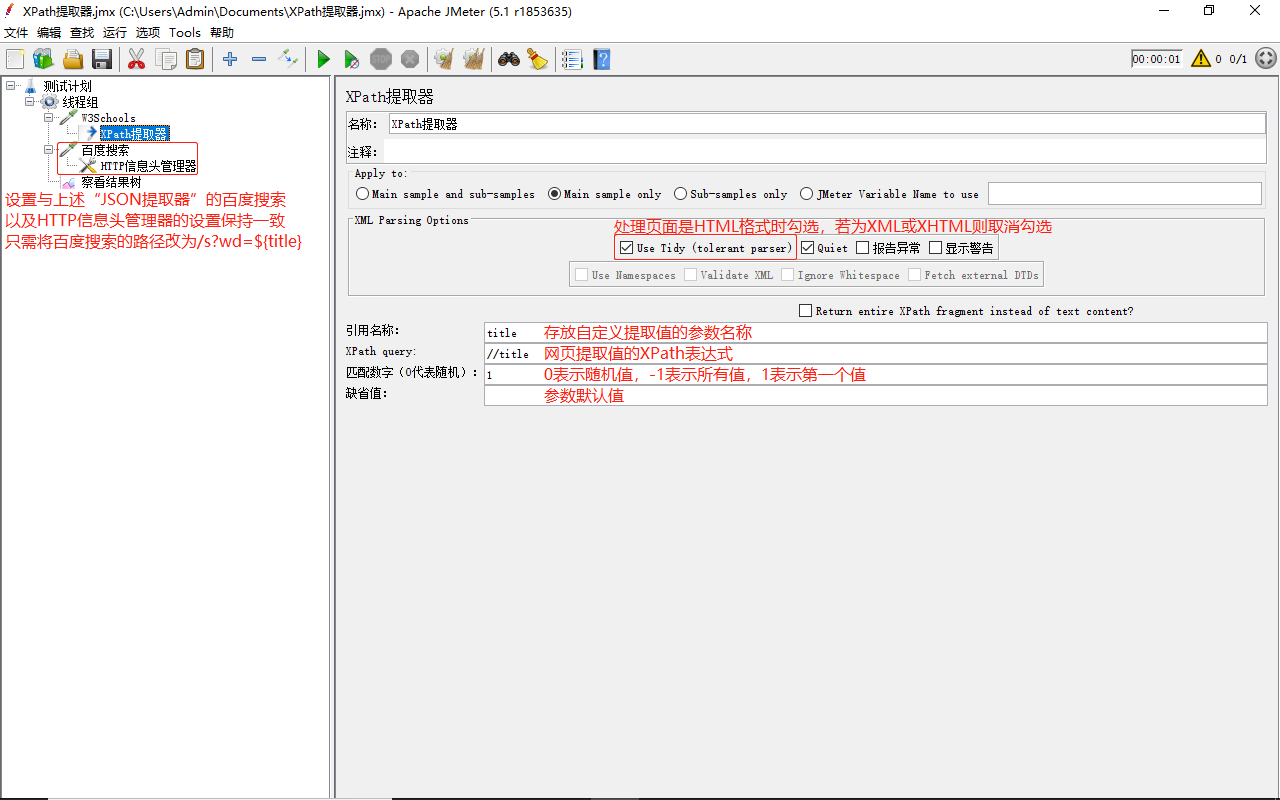Click the 引用名称 field containing title
Viewport: 1280px width, 800px height.
(x=875, y=333)
